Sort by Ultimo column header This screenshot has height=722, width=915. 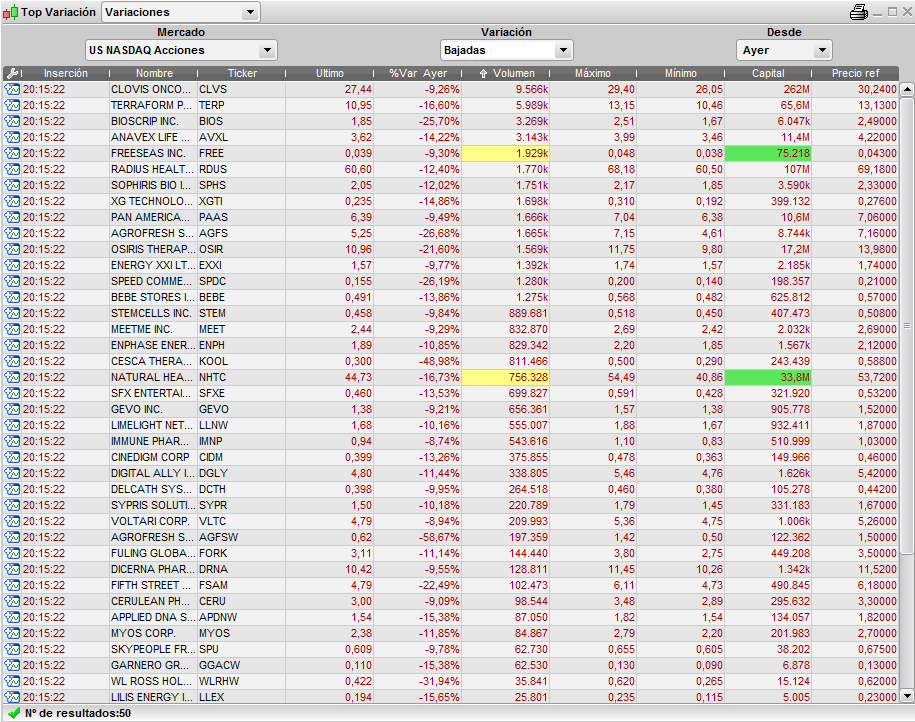[330, 74]
